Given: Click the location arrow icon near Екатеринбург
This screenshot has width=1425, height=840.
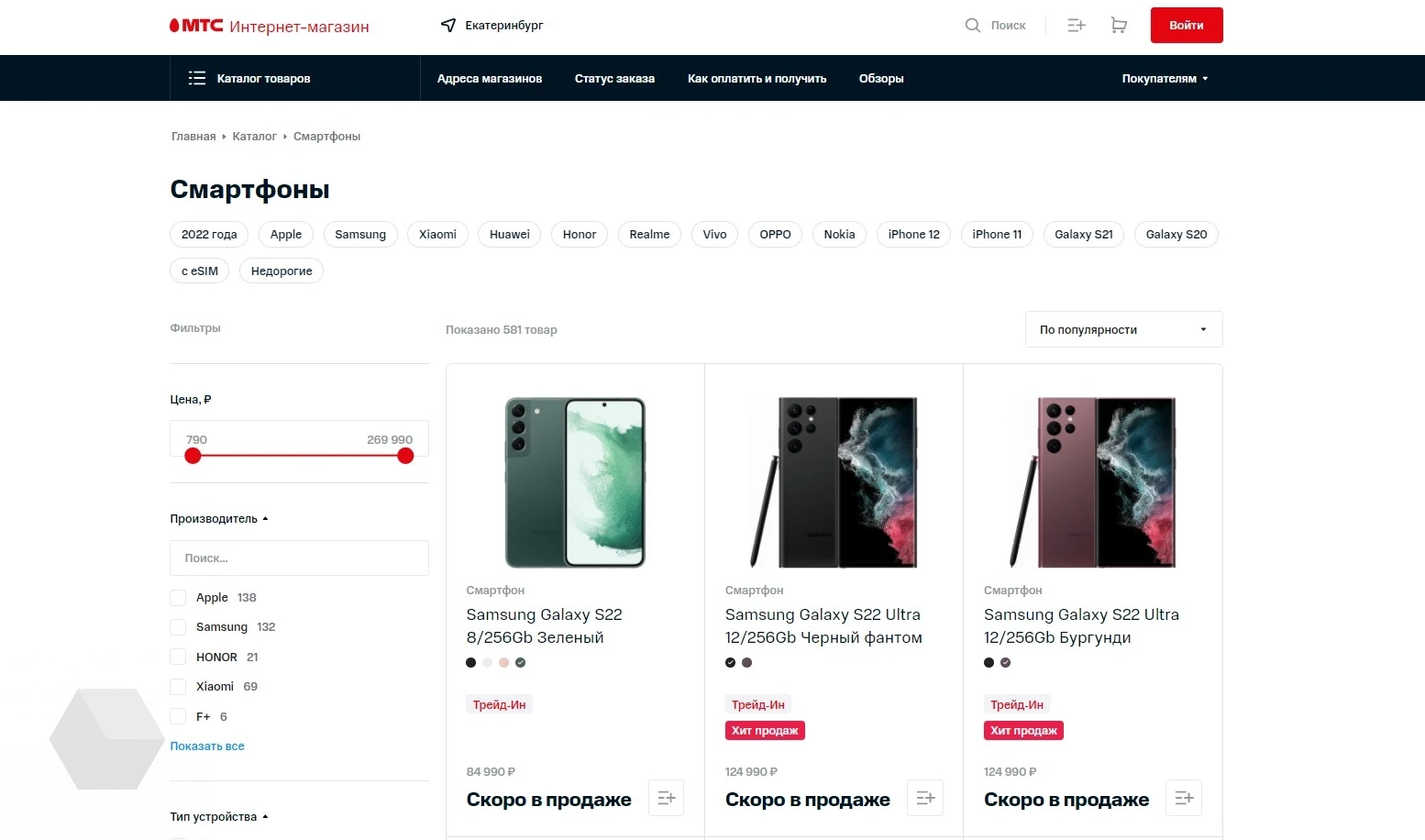Looking at the screenshot, I should coord(448,26).
